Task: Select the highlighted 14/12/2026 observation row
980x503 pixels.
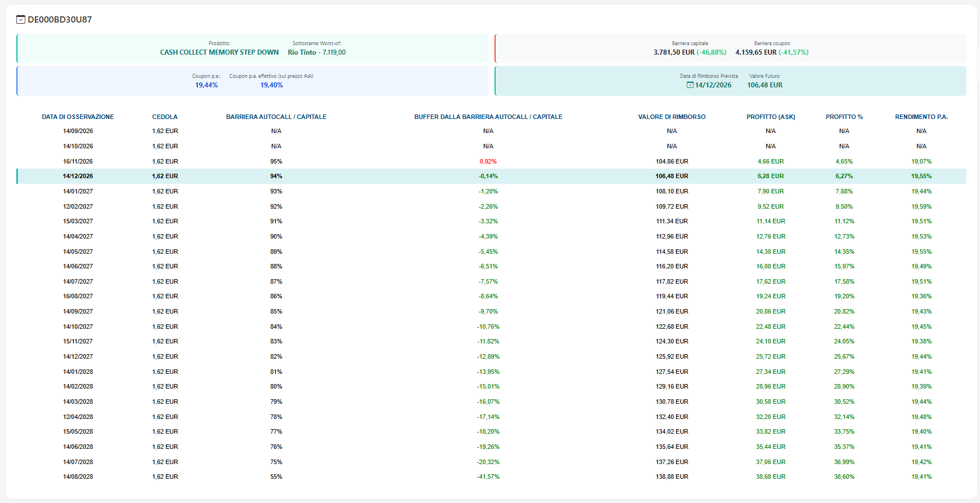Action: [491, 176]
